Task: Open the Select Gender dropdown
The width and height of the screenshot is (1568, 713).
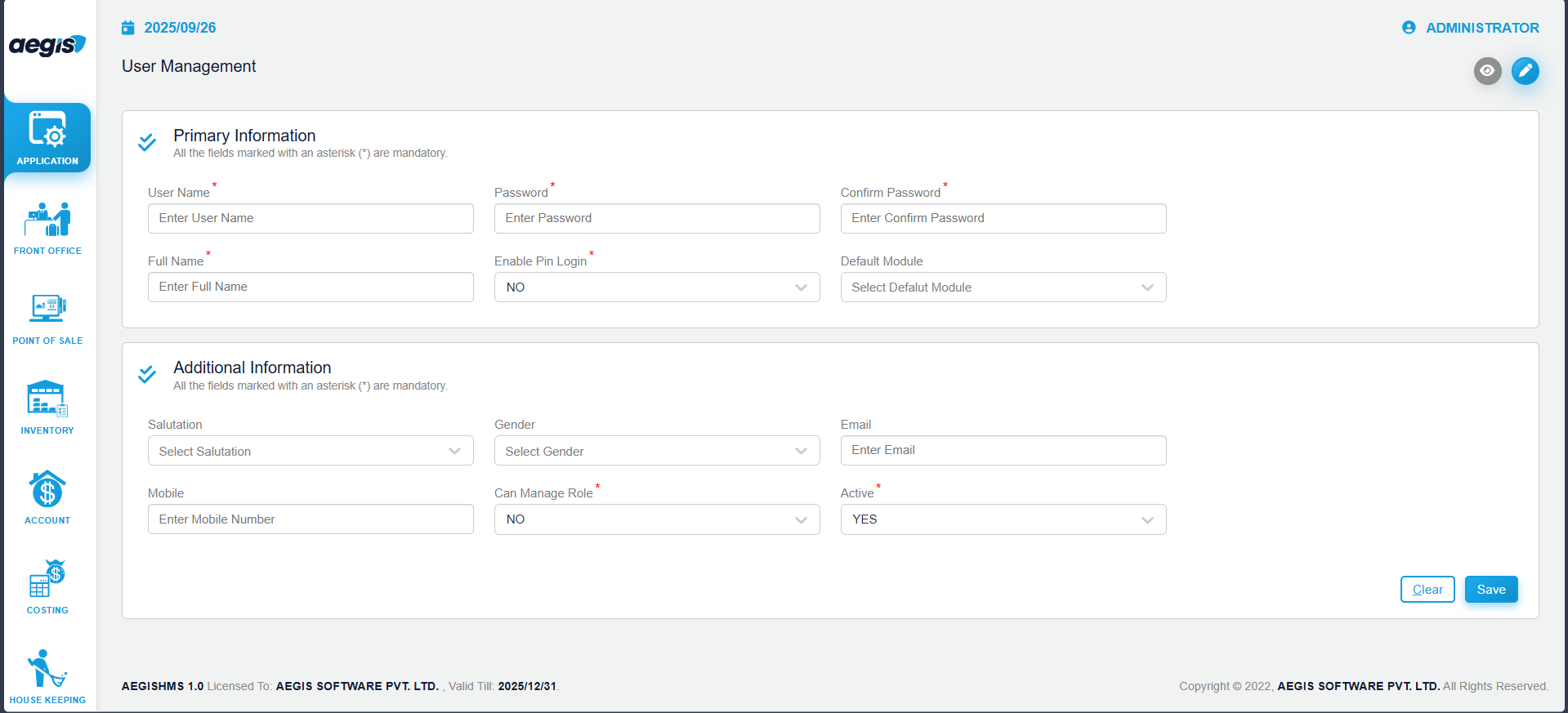Action: pos(656,451)
